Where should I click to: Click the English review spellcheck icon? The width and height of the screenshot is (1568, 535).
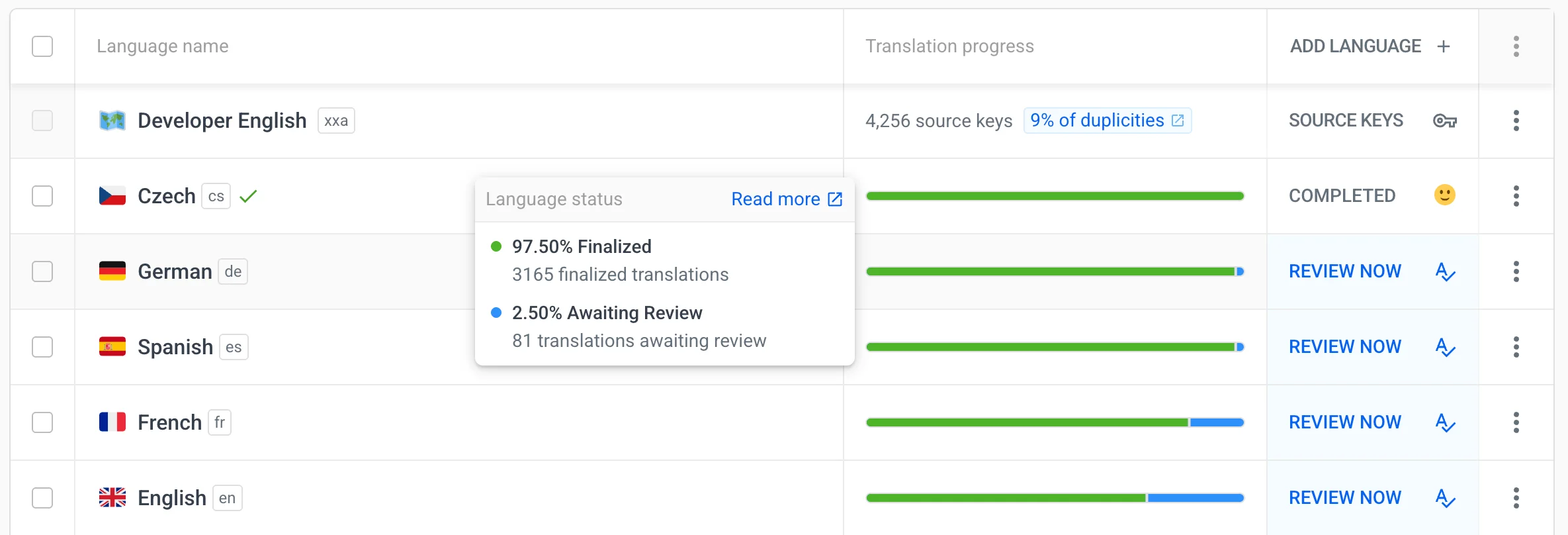(1445, 498)
